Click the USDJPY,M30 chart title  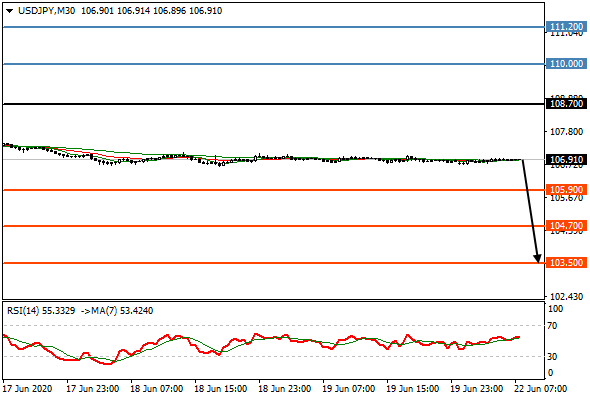coord(46,11)
